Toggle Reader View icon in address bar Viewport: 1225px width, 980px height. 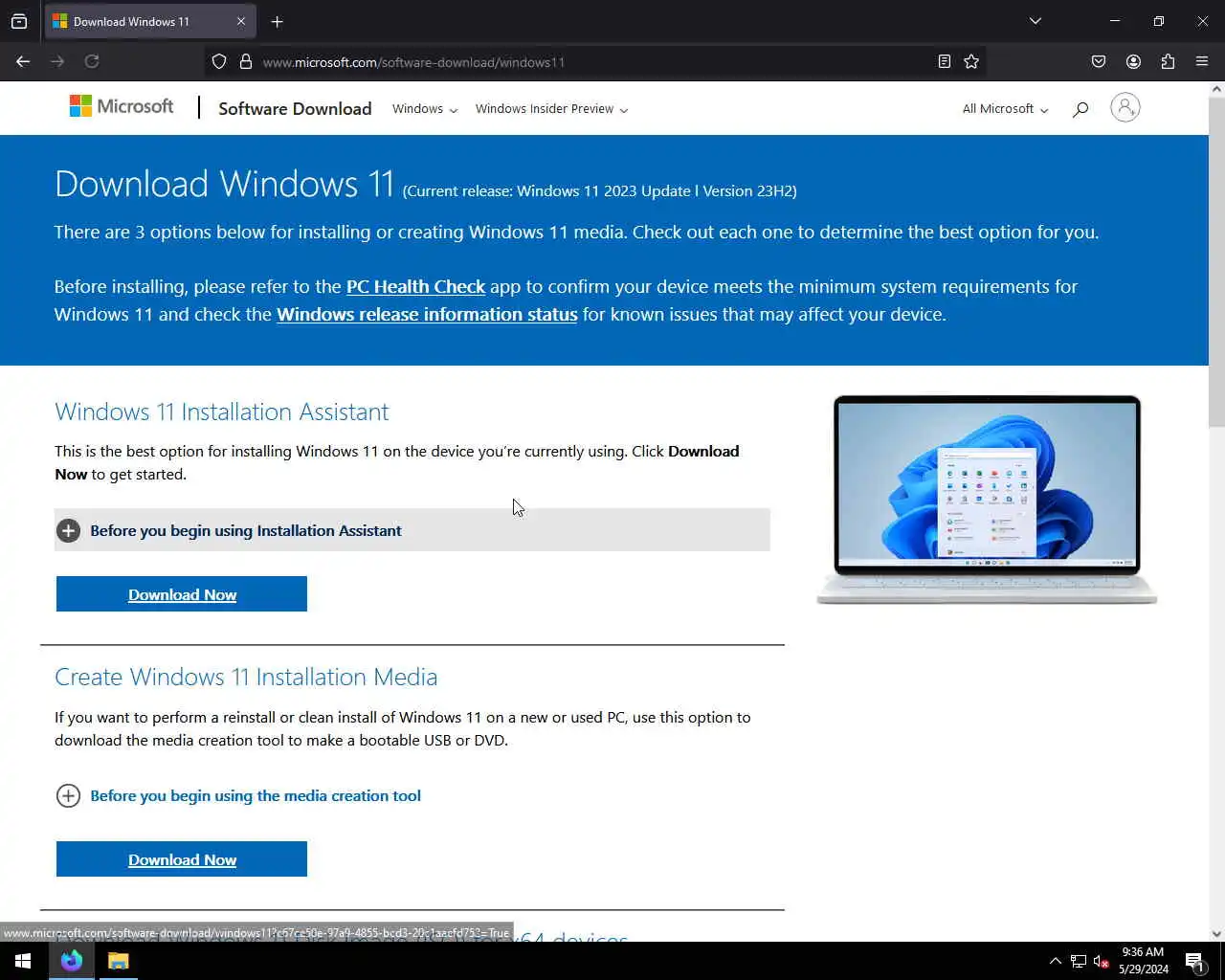point(945,61)
